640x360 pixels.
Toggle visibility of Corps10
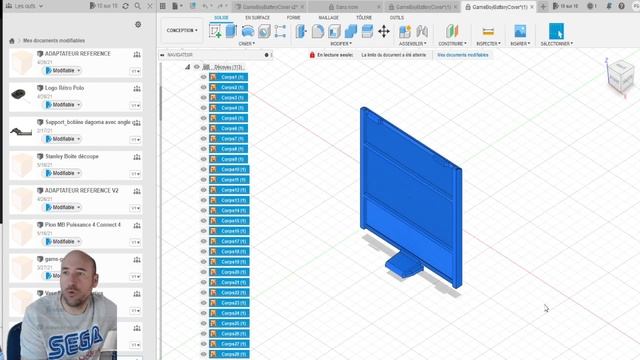tap(203, 169)
